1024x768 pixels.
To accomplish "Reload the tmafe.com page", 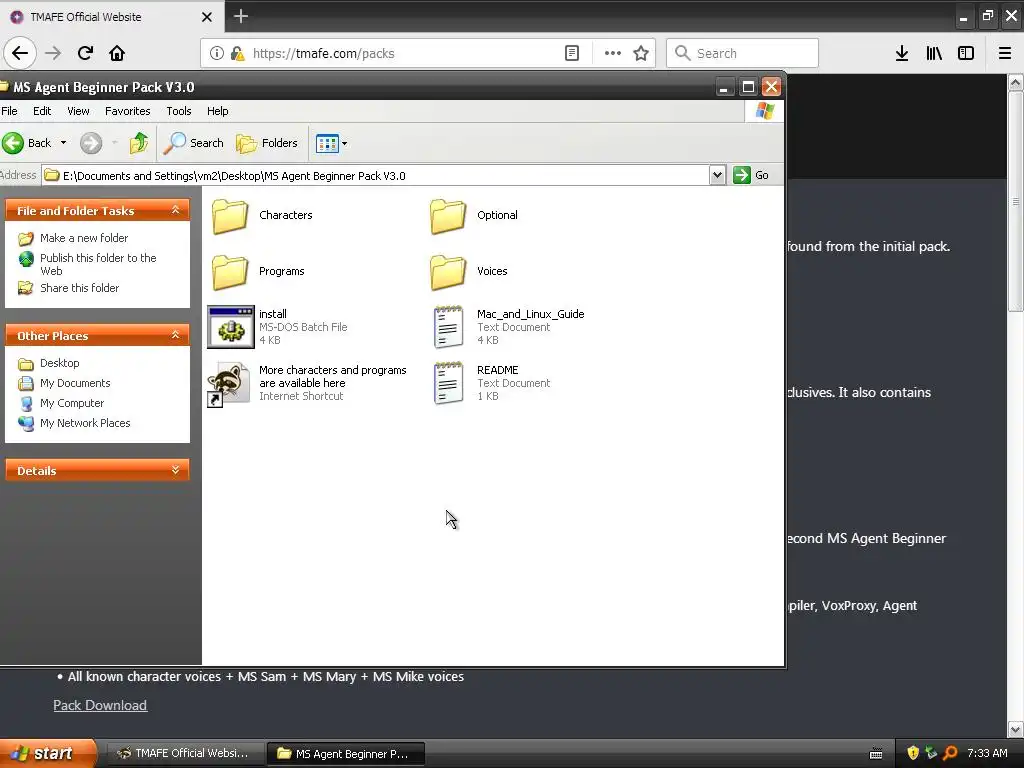I will (x=85, y=53).
